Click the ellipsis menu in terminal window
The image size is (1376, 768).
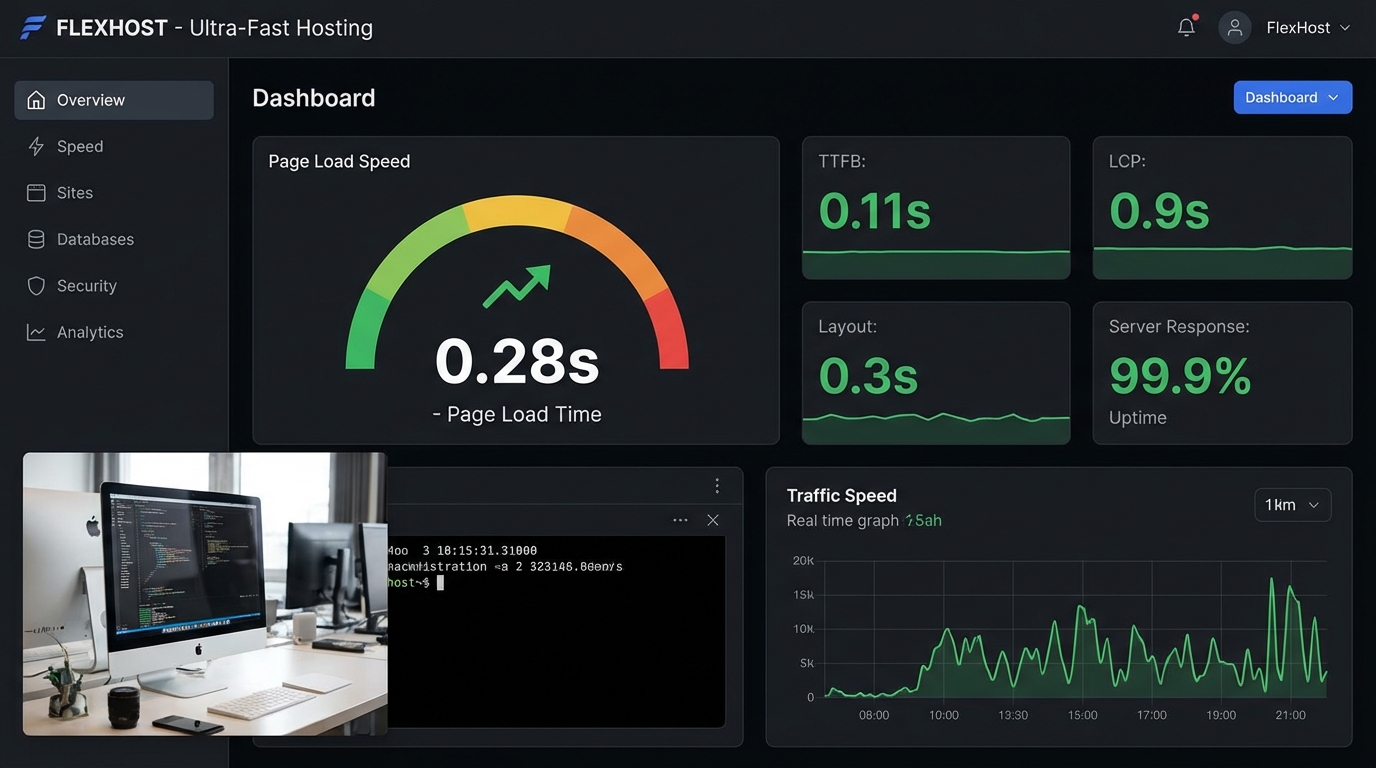coord(681,520)
